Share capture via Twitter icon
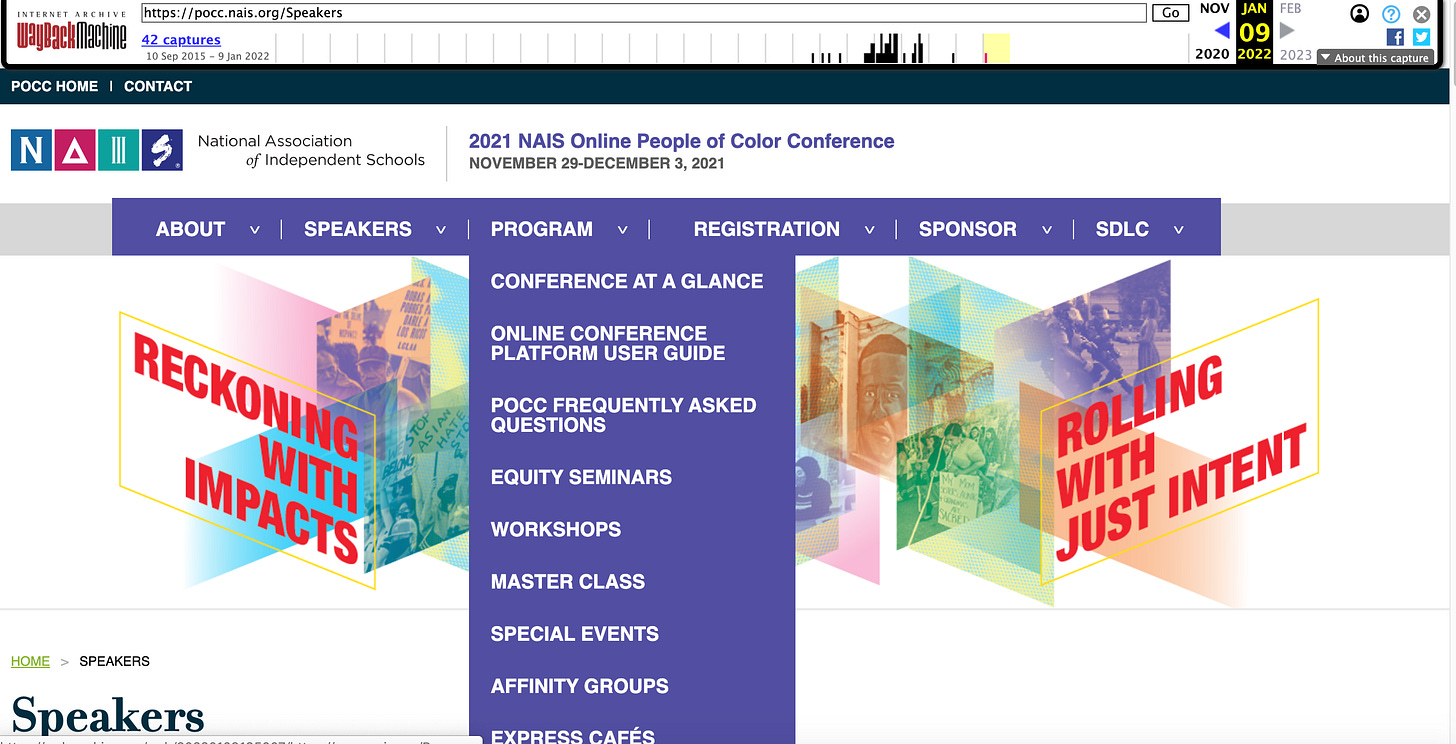Viewport: 1456px width, 744px height. point(1421,37)
